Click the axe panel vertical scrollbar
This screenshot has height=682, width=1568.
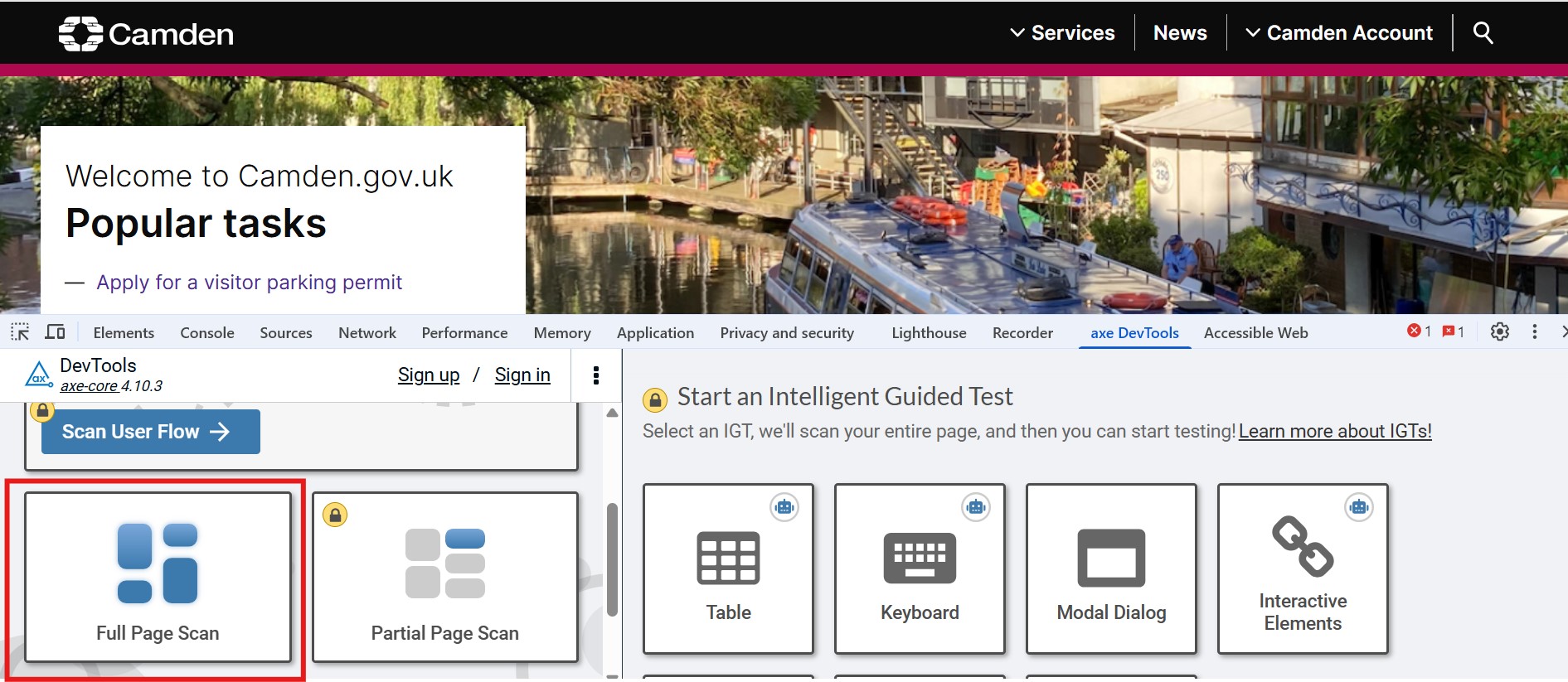[613, 559]
